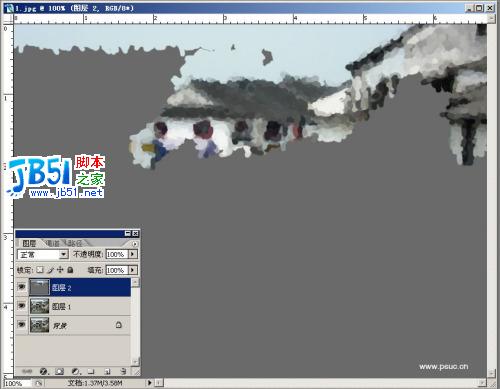Add a layer mask via panel bottom icon
The height and width of the screenshot is (389, 500).
tap(60, 371)
